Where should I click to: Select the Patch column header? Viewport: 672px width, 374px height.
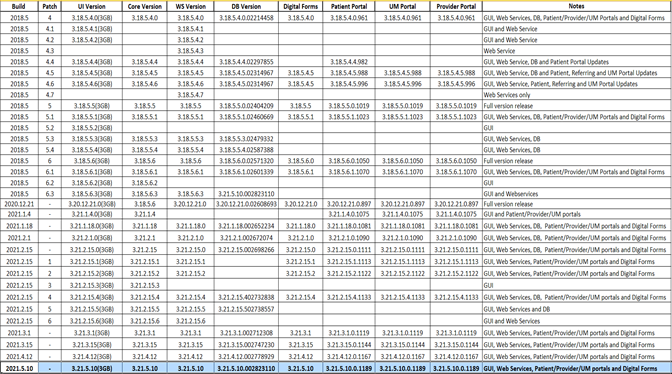[50, 6]
